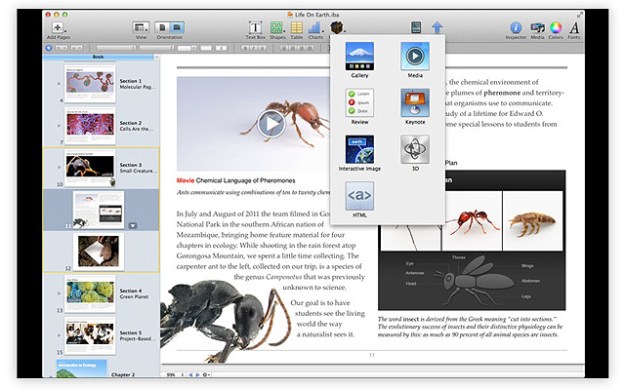Select the Section 3 Small Creatures thumbnail
The height and width of the screenshot is (390, 625).
click(x=90, y=167)
